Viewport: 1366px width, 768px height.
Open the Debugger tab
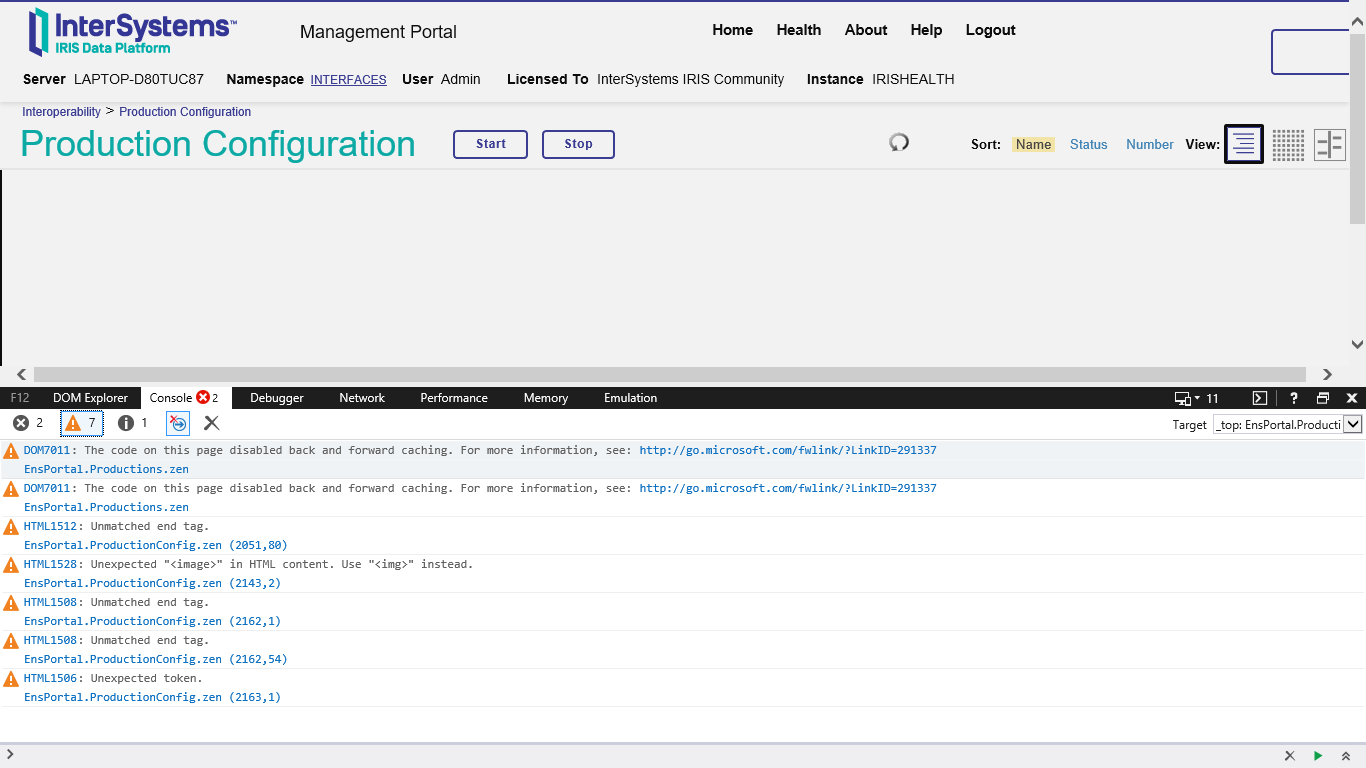pyautogui.click(x=277, y=398)
